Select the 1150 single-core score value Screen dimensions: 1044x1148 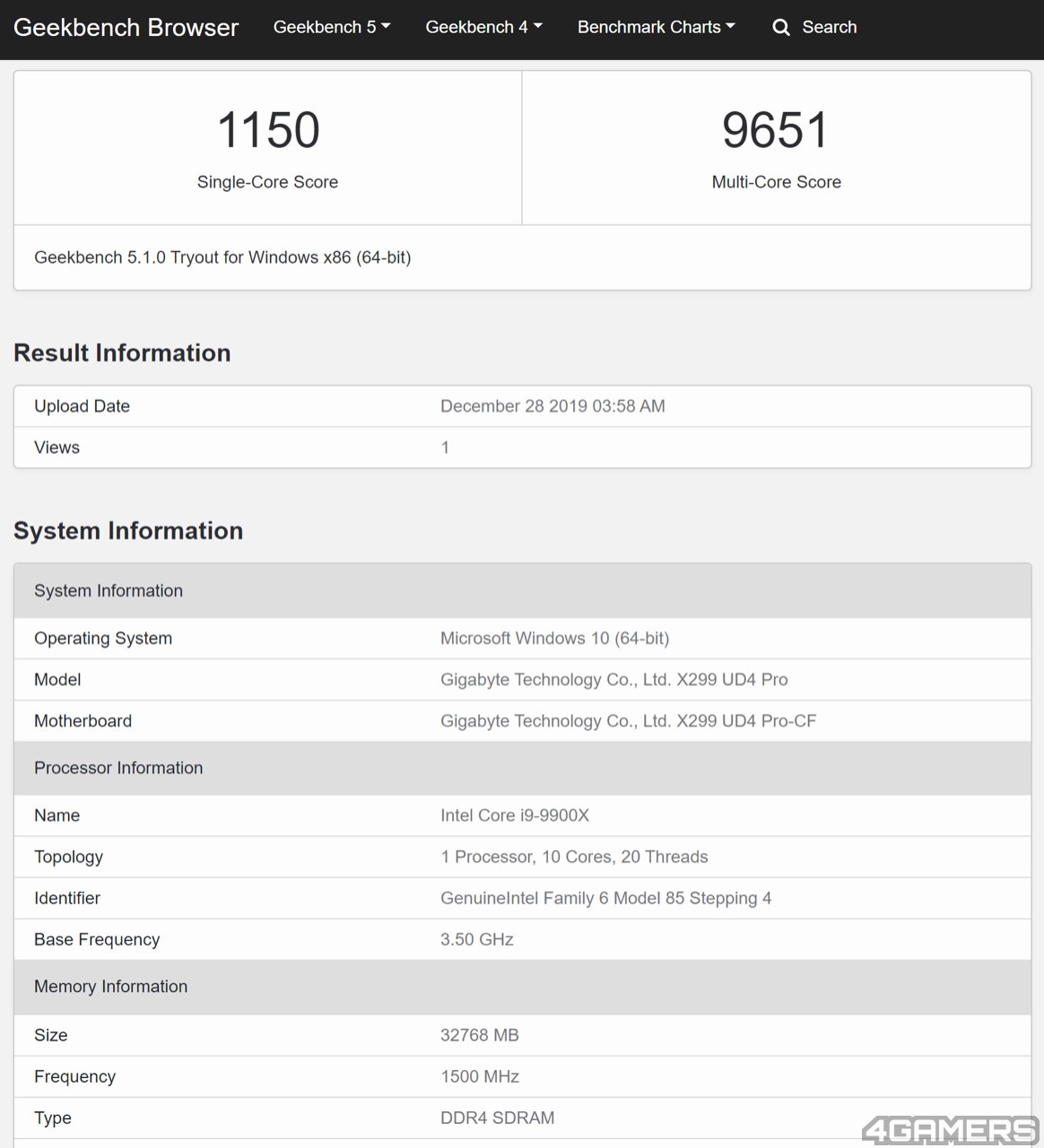(x=268, y=130)
